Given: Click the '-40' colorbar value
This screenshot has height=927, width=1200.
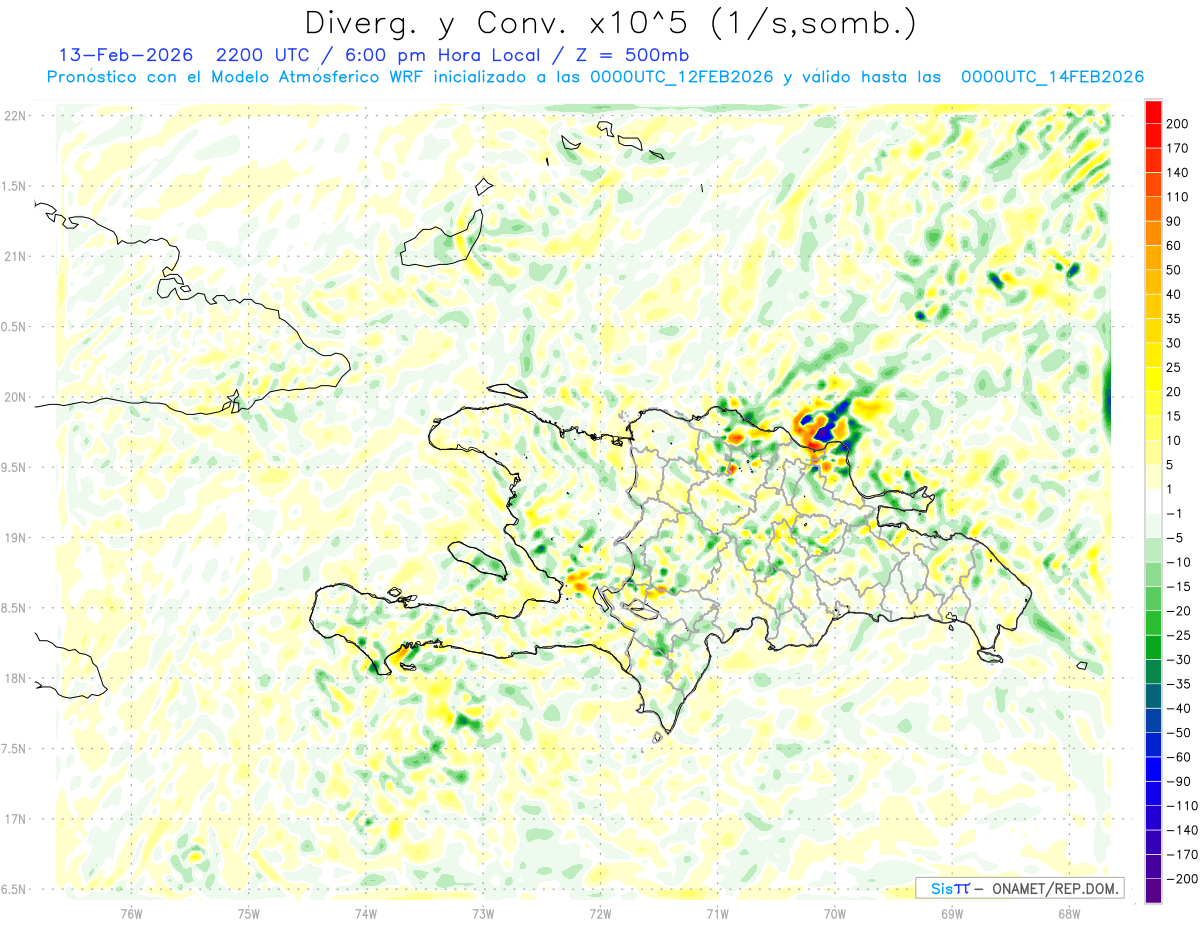Looking at the screenshot, I should tap(1178, 709).
